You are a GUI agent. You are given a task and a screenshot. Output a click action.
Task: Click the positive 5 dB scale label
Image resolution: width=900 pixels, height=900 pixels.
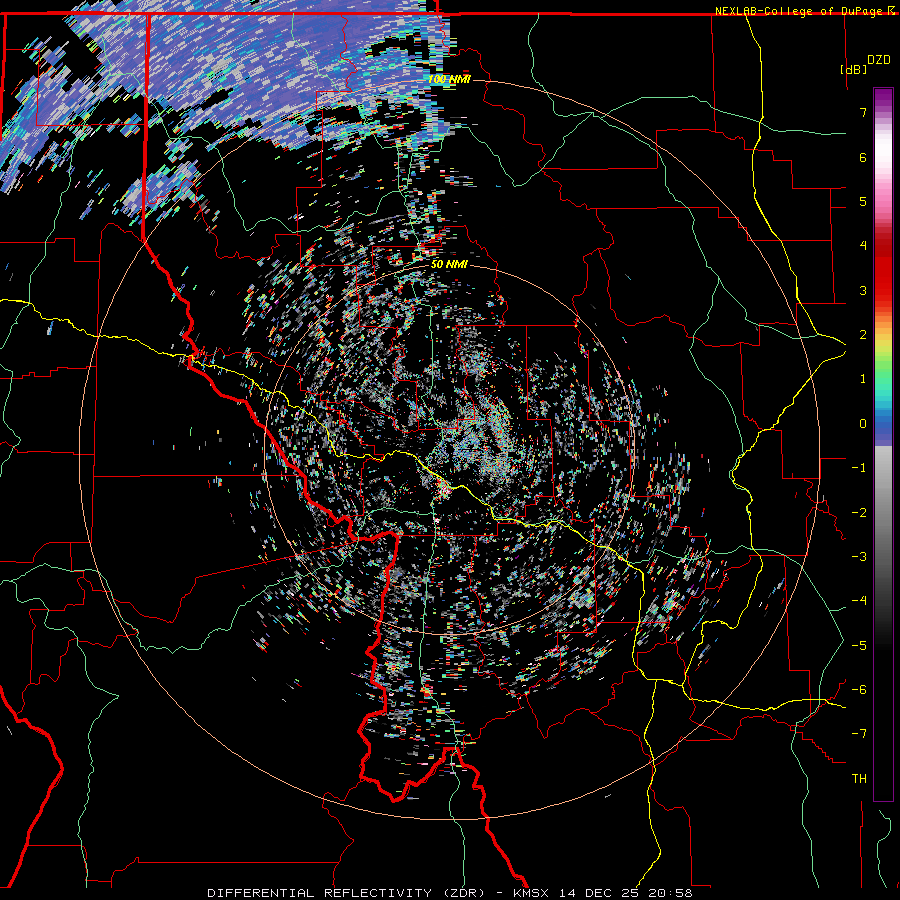click(863, 201)
